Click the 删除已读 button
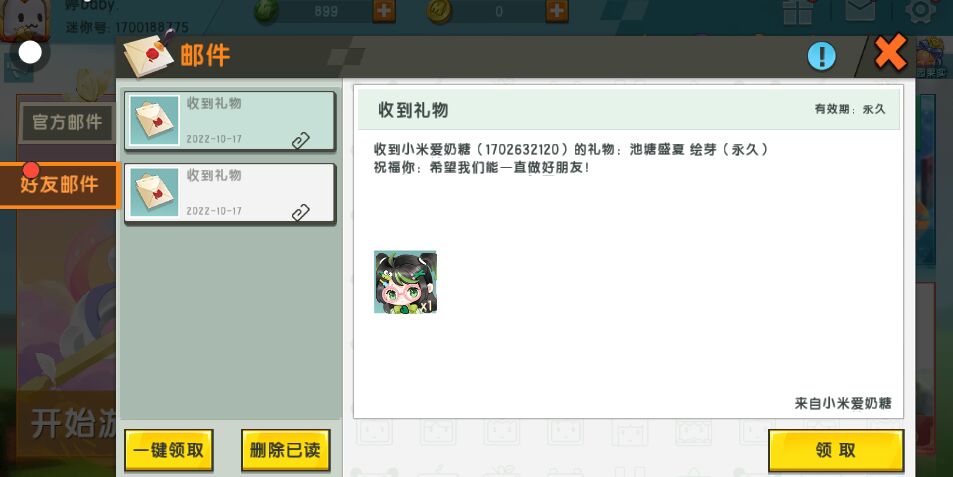This screenshot has width=953, height=477. pos(285,450)
